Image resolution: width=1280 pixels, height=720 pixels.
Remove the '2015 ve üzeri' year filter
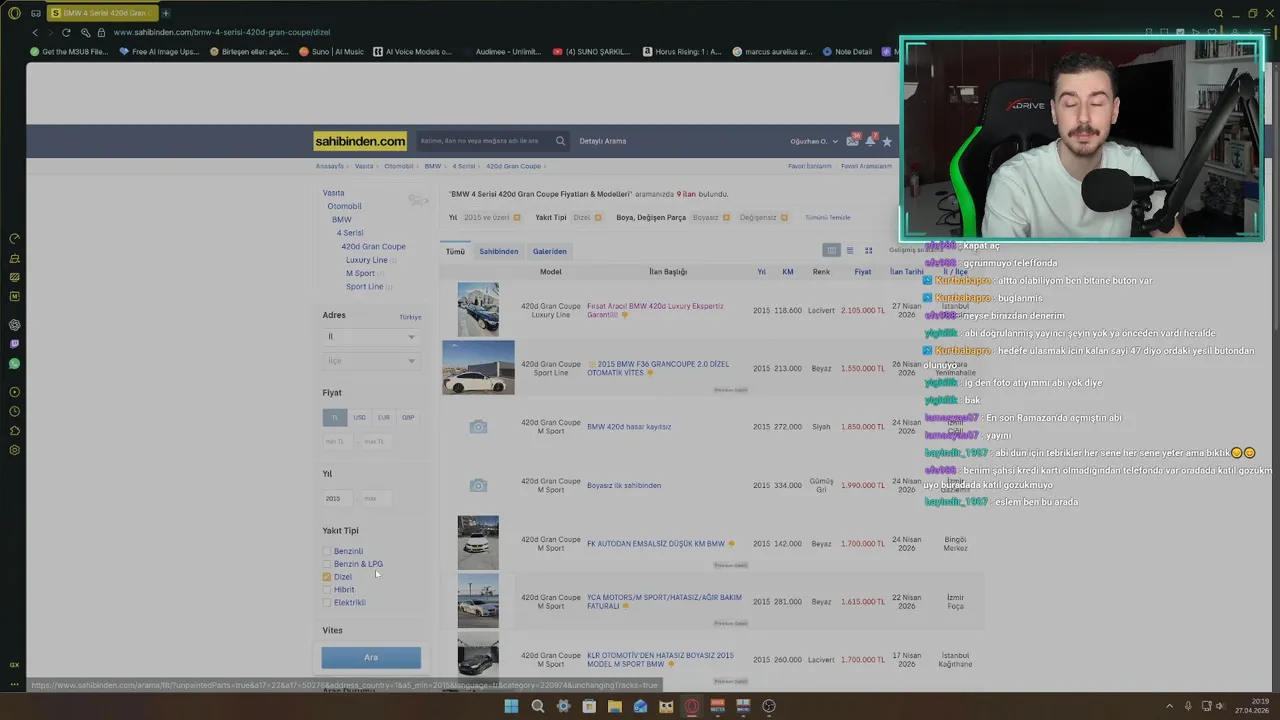517,217
